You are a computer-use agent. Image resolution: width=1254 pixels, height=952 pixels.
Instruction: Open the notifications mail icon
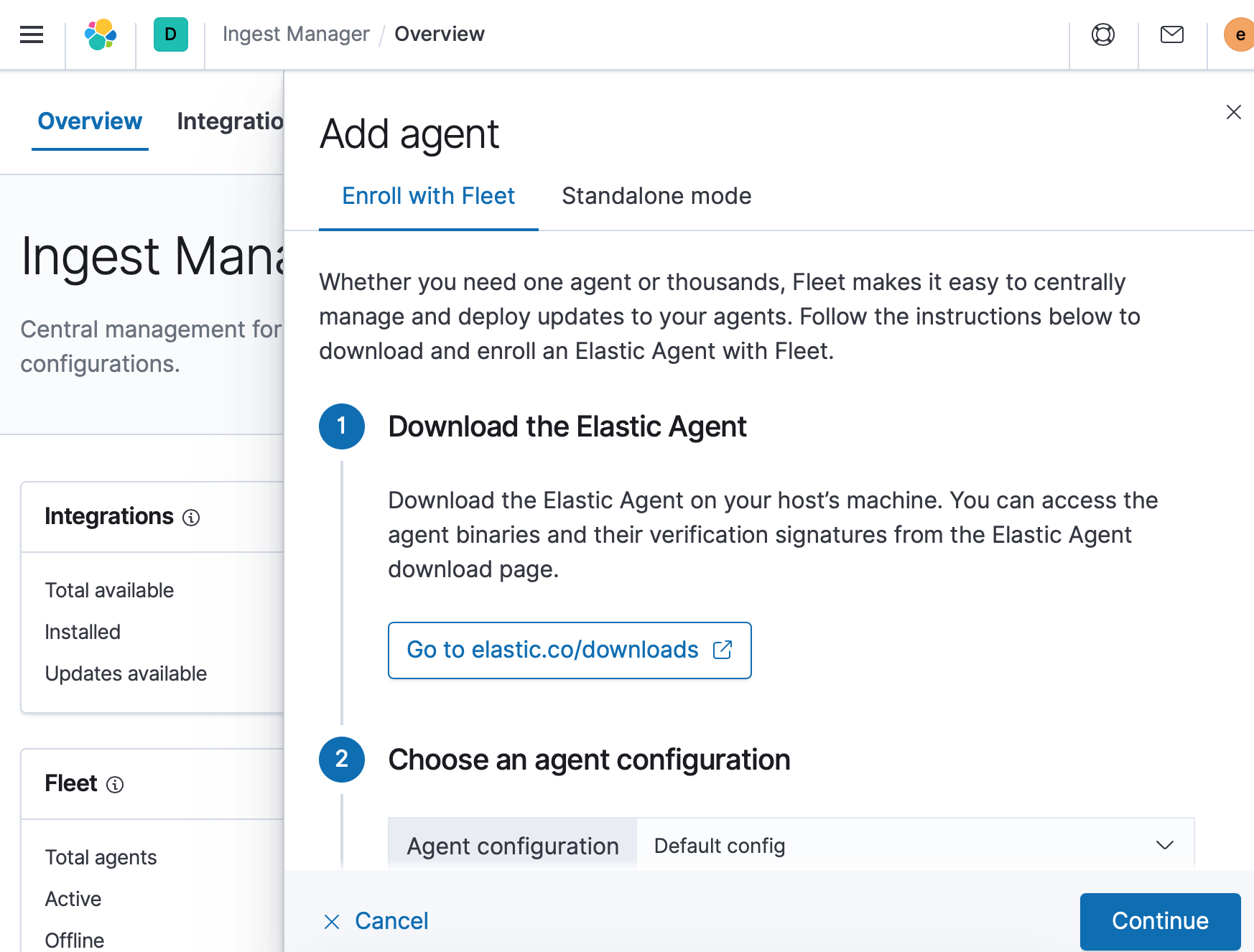point(1171,34)
